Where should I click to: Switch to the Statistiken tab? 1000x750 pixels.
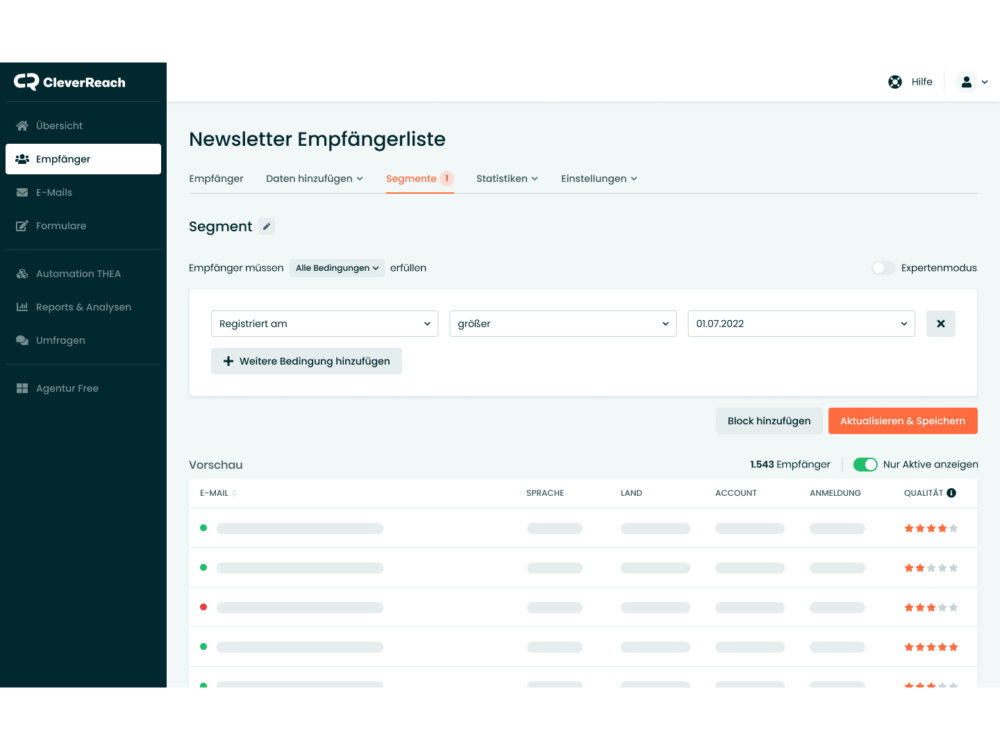[506, 179]
